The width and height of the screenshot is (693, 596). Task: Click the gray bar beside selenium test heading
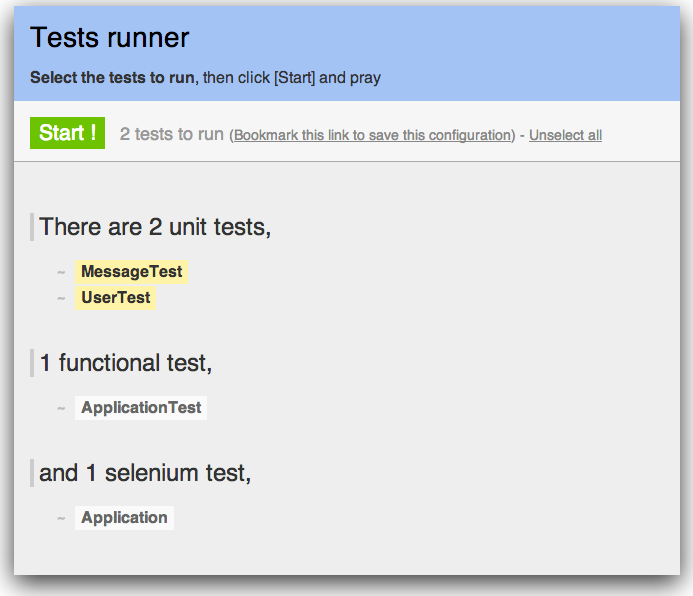click(32, 473)
